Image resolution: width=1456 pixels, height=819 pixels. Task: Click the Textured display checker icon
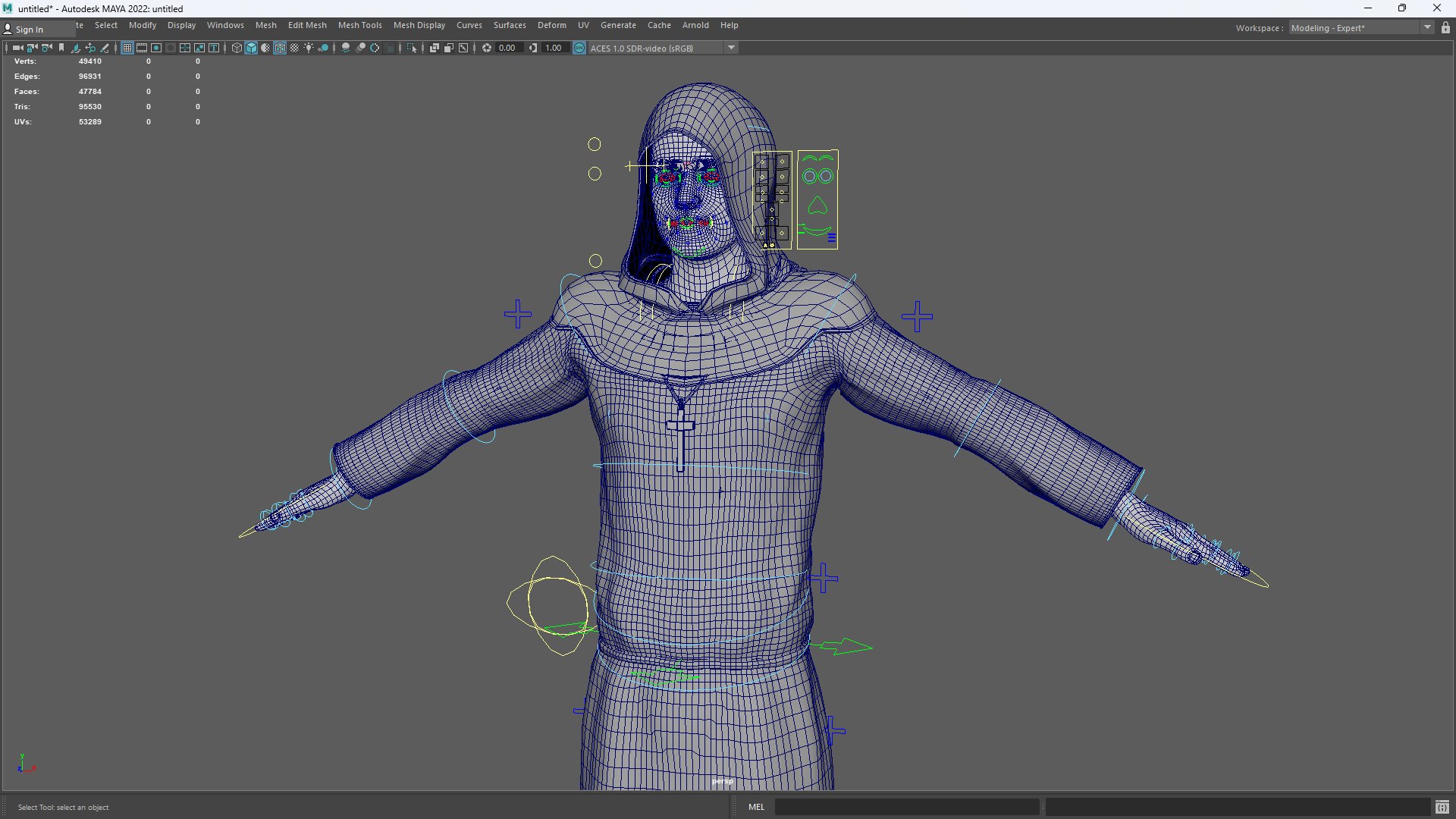(x=294, y=48)
